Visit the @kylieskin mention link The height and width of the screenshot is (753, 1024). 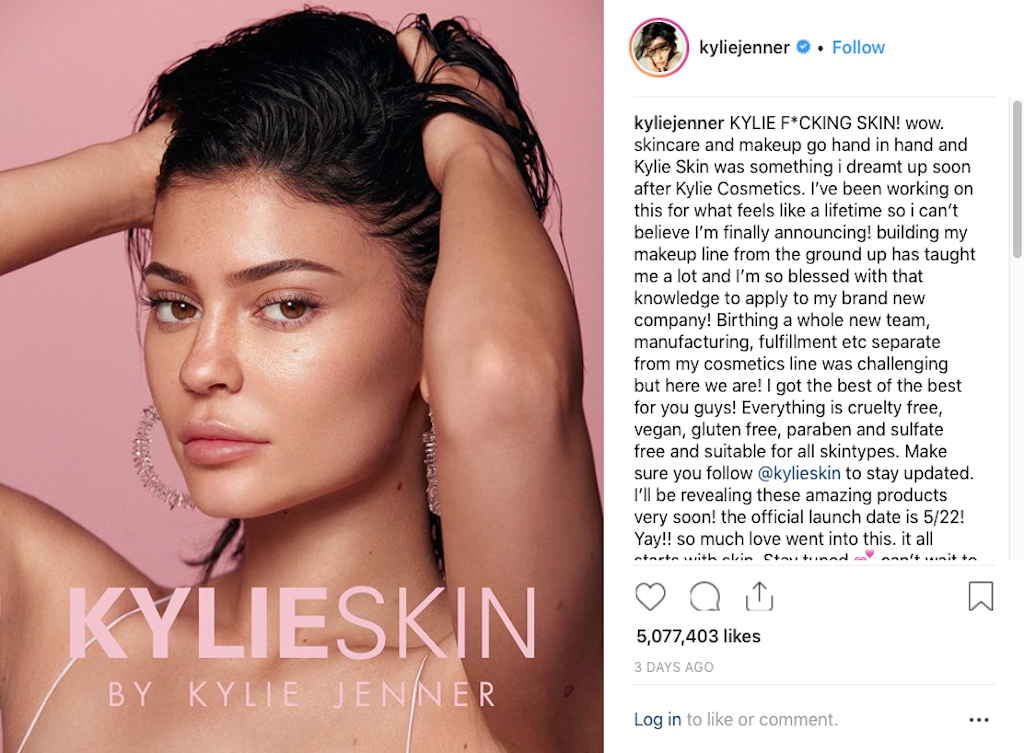pyautogui.click(x=799, y=473)
